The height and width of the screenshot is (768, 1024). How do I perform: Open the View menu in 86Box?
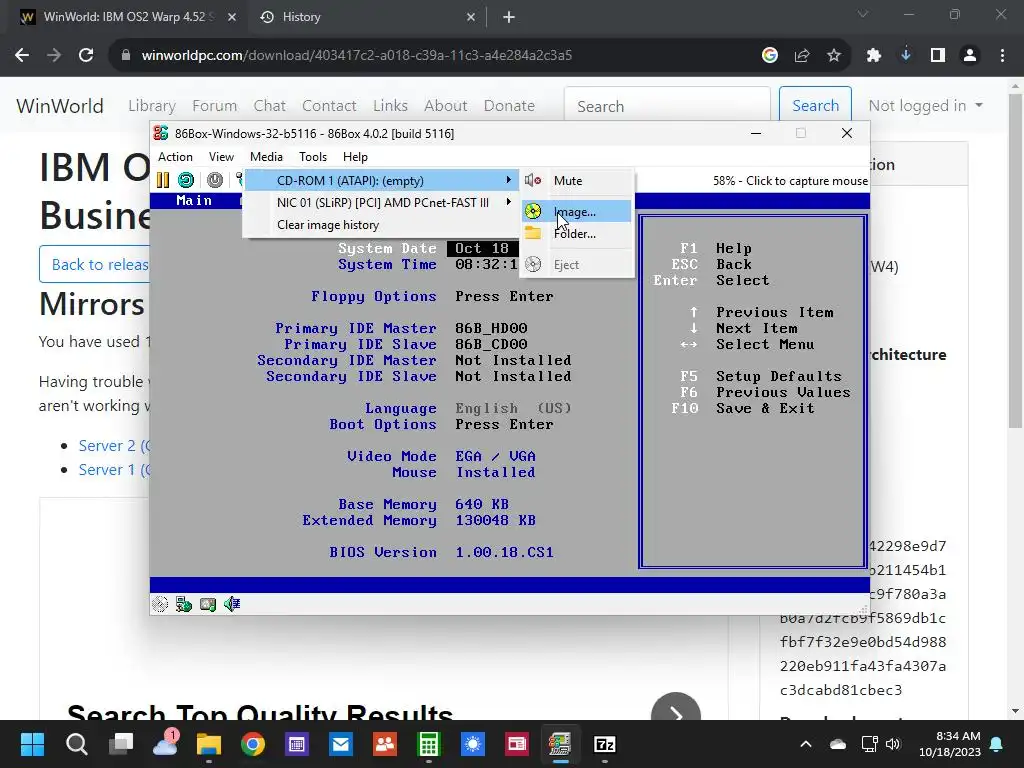[x=221, y=157]
